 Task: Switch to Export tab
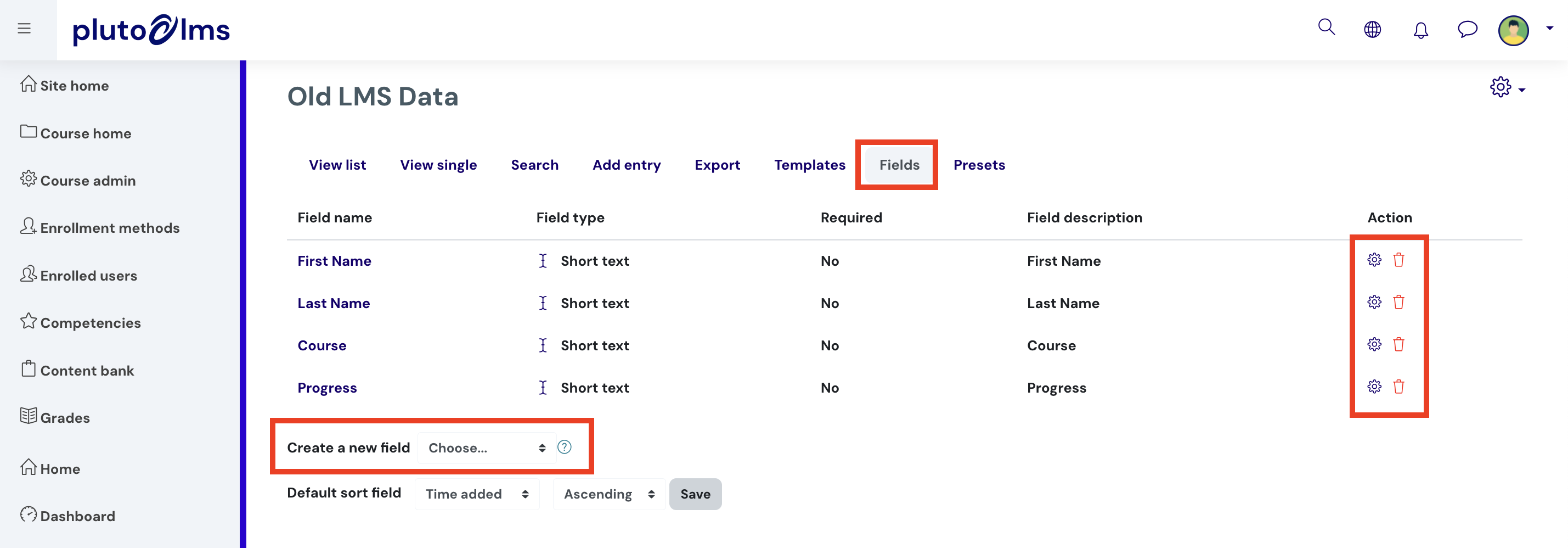[717, 165]
